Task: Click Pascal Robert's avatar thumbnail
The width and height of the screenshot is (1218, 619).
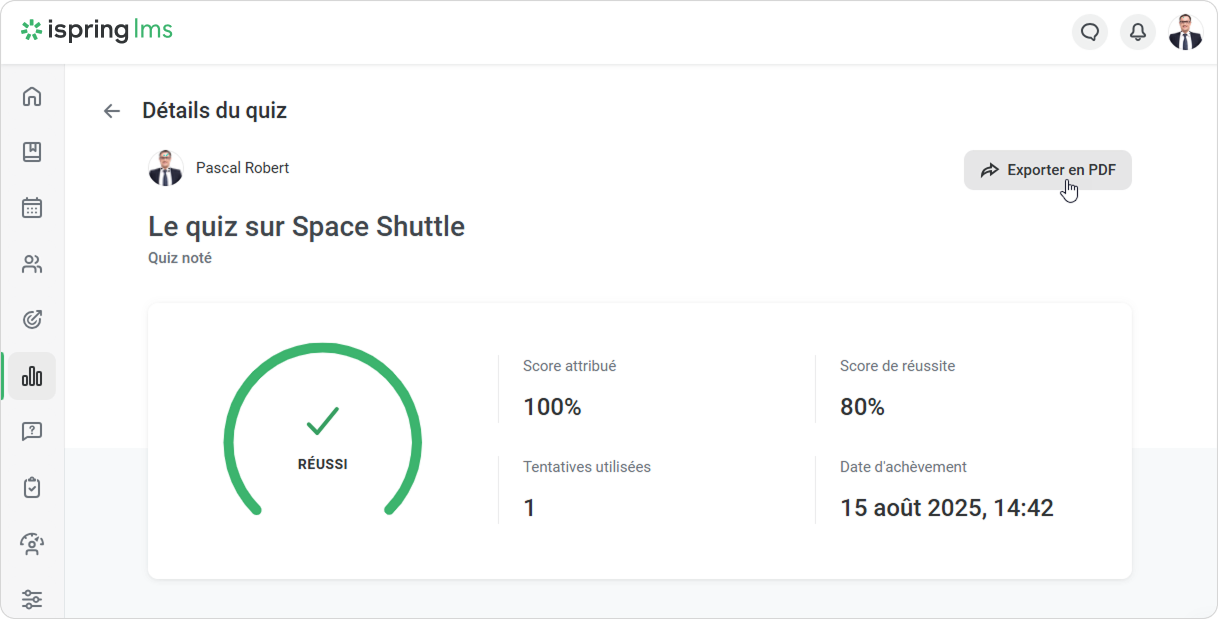Action: pyautogui.click(x=166, y=169)
